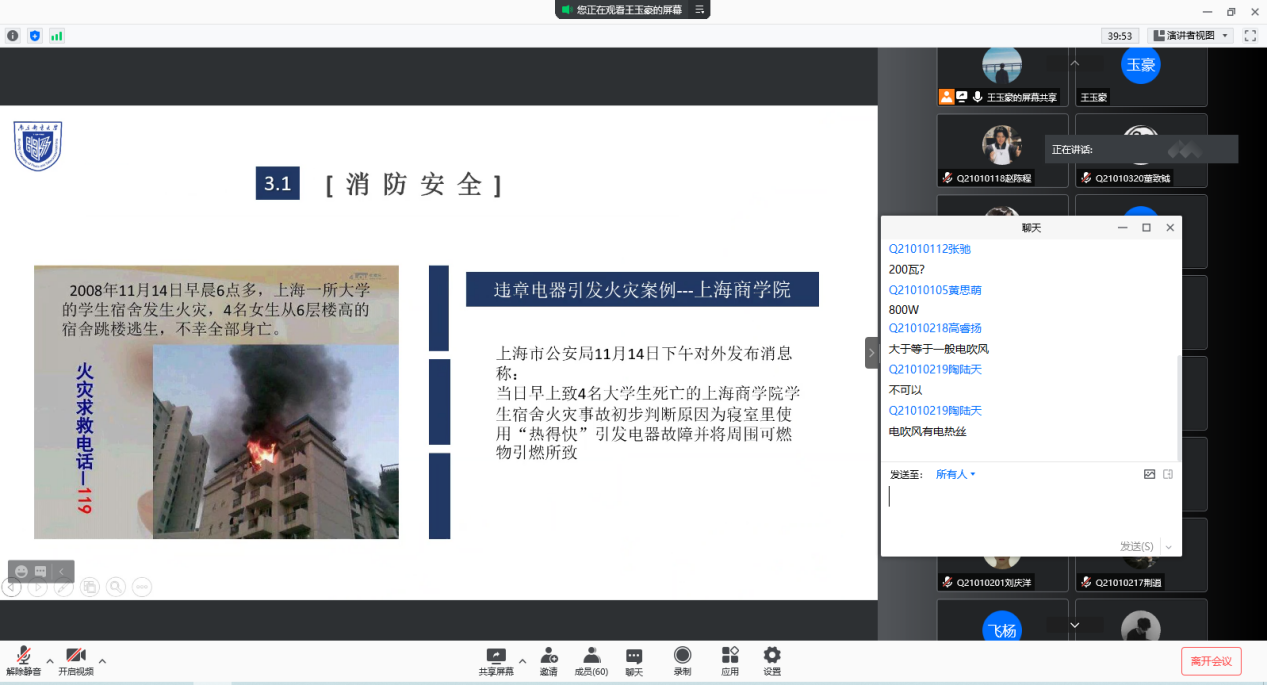The image size is (1267, 685).
Task: Click the Q21010201刘庆洋 participant label
Action: coord(993,582)
